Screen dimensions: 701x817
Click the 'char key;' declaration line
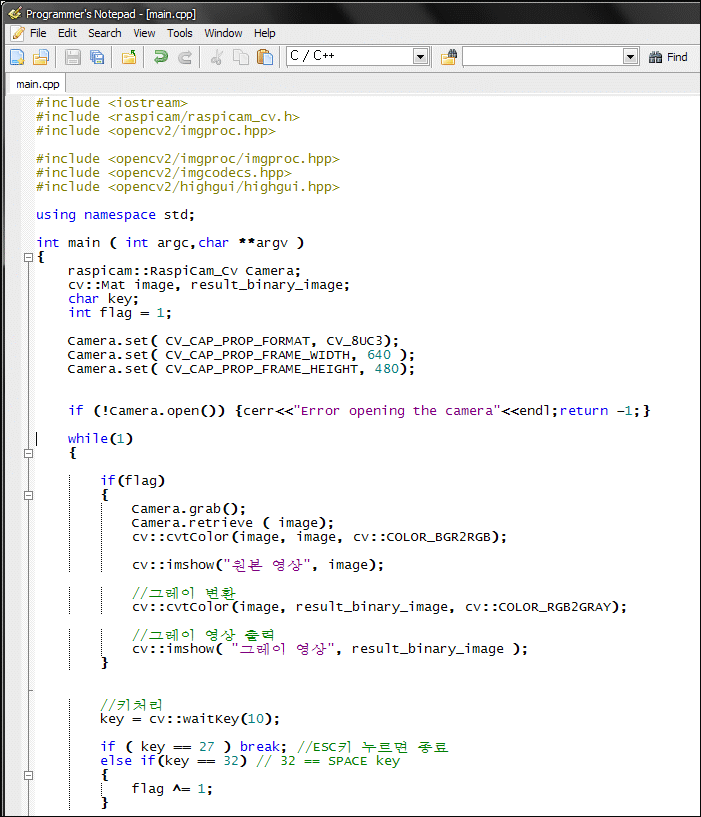pos(103,299)
